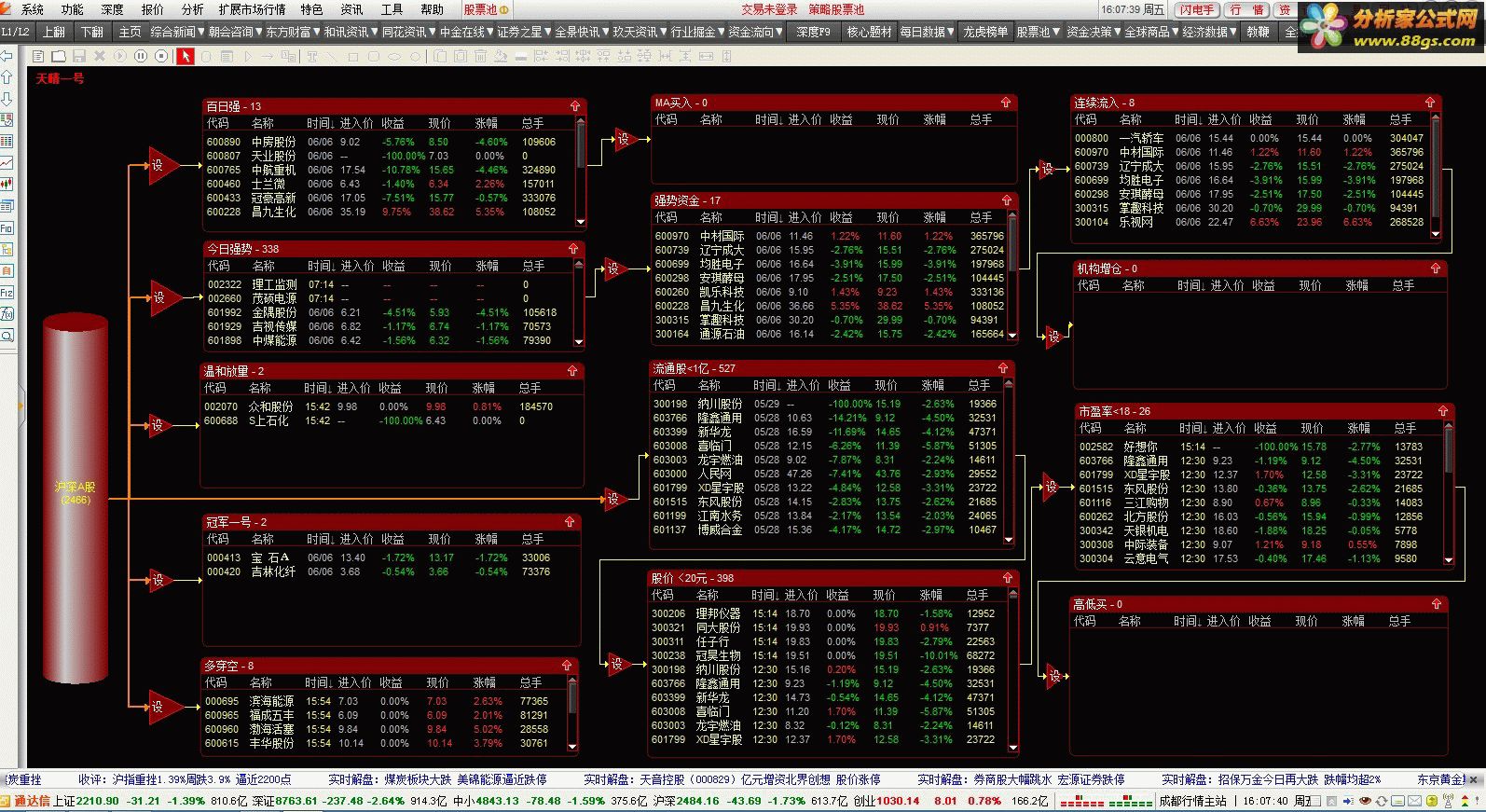Viewport: 1486px width, 812px height.
Task: Click 成都行情主站 in status bar
Action: [1193, 801]
